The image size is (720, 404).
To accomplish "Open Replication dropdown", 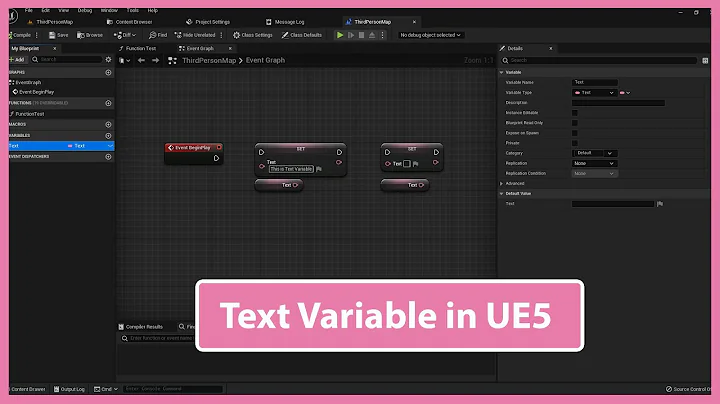I will (595, 163).
